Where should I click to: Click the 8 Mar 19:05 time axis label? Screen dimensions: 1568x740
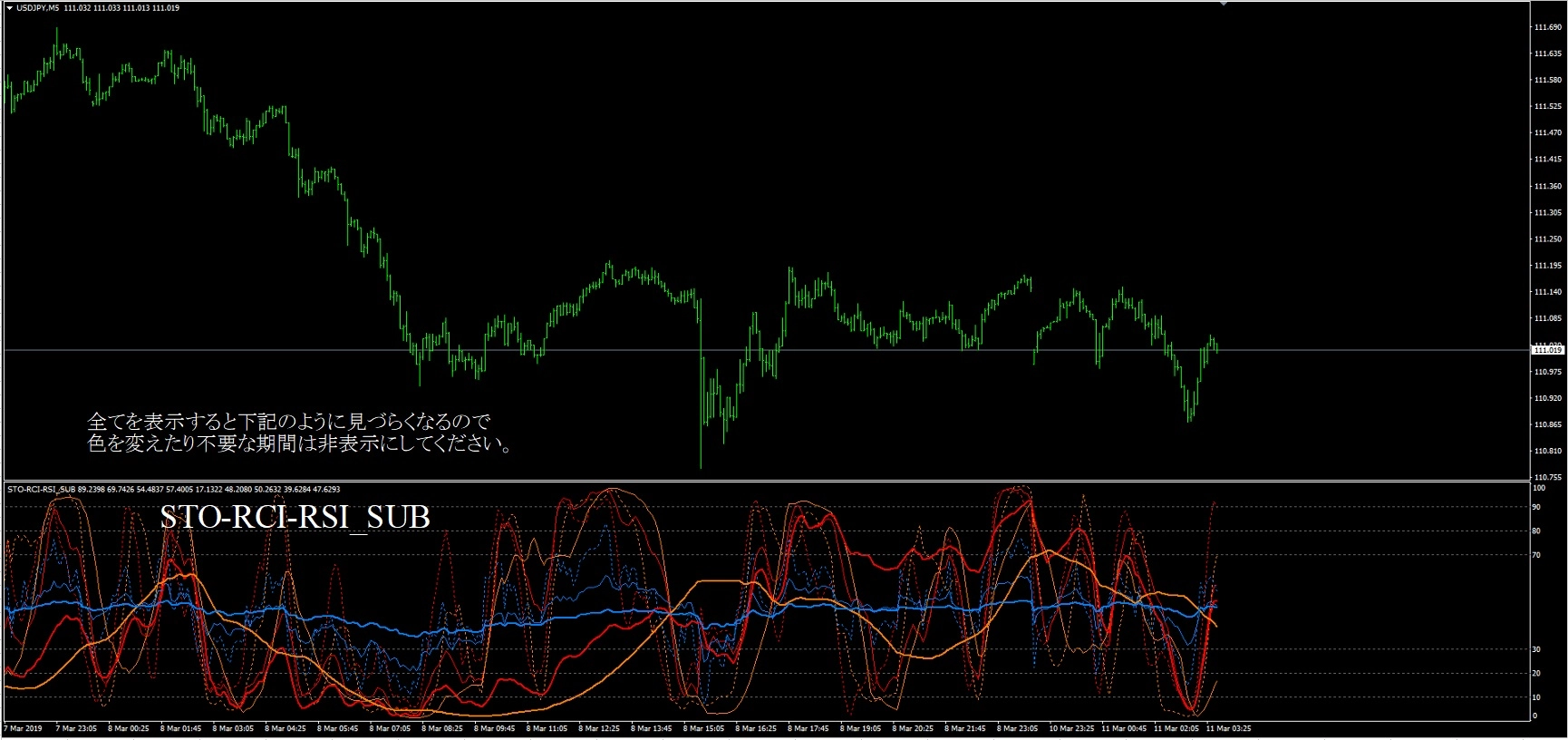pyautogui.click(x=861, y=728)
